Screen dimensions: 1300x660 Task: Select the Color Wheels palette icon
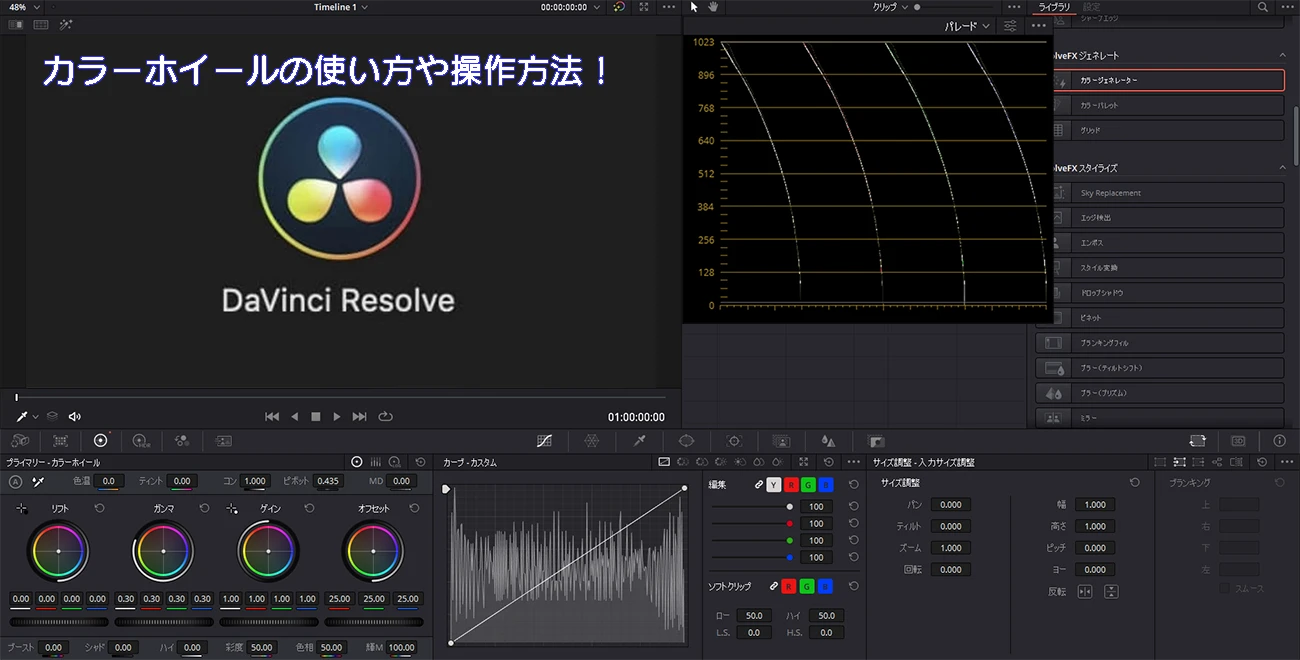click(x=100, y=440)
